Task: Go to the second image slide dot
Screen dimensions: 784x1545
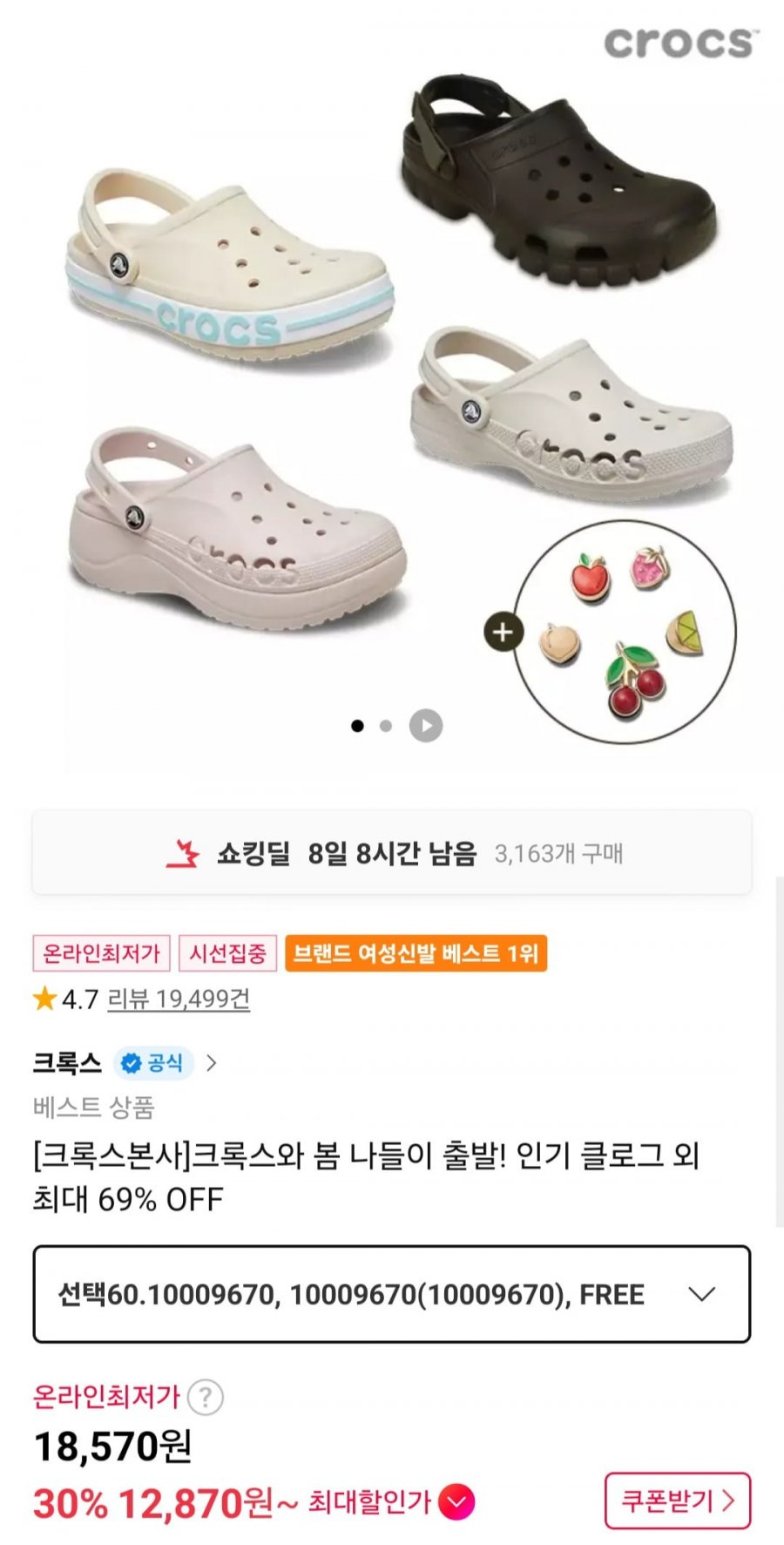Action: (x=386, y=726)
